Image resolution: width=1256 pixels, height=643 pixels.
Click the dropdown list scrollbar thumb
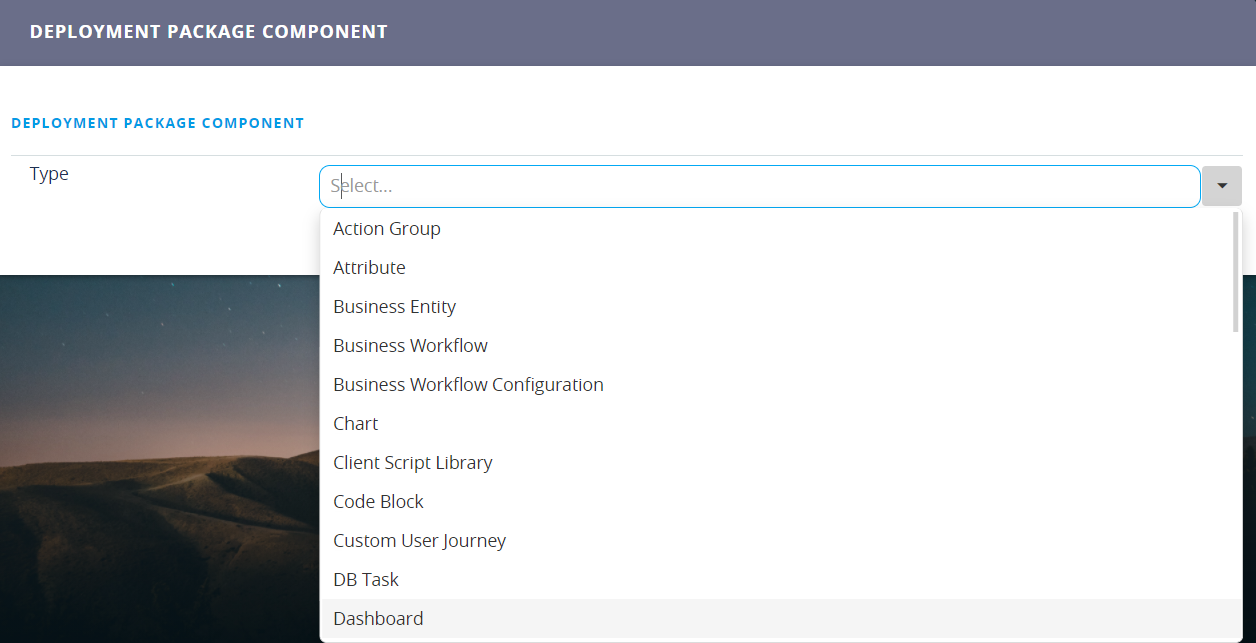[1236, 271]
